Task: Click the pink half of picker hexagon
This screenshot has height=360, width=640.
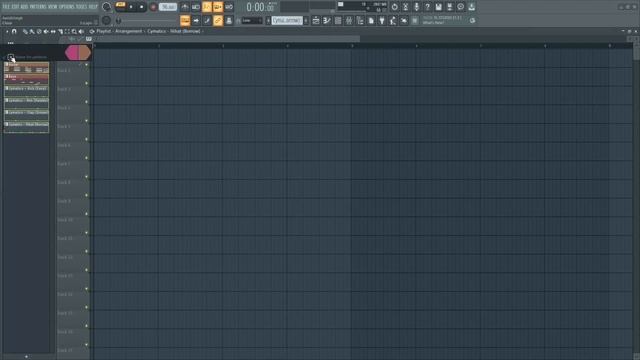Action: click(72, 53)
